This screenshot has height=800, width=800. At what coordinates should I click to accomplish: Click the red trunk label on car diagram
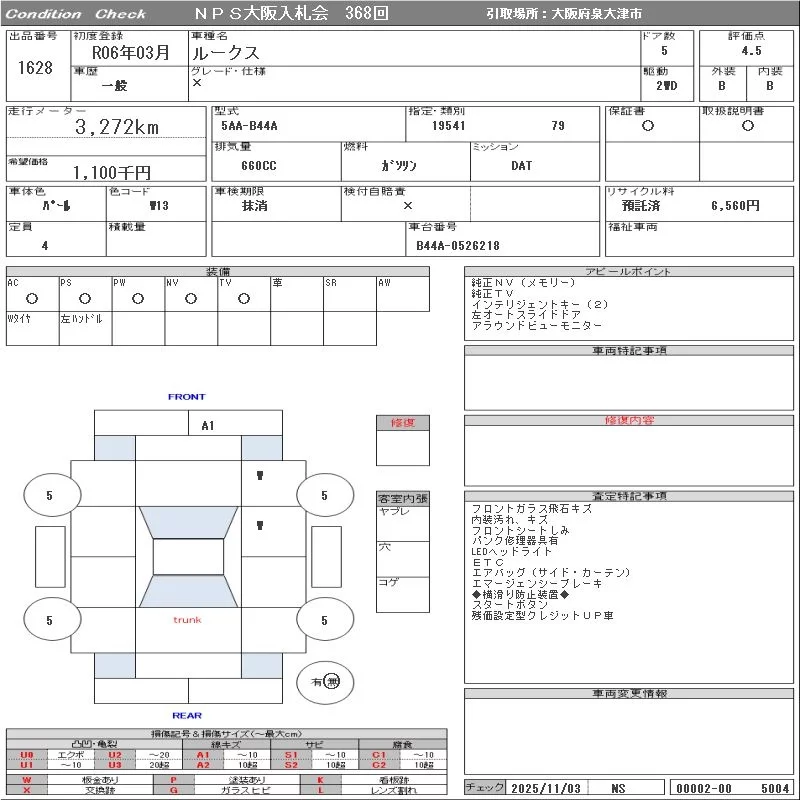click(x=187, y=620)
